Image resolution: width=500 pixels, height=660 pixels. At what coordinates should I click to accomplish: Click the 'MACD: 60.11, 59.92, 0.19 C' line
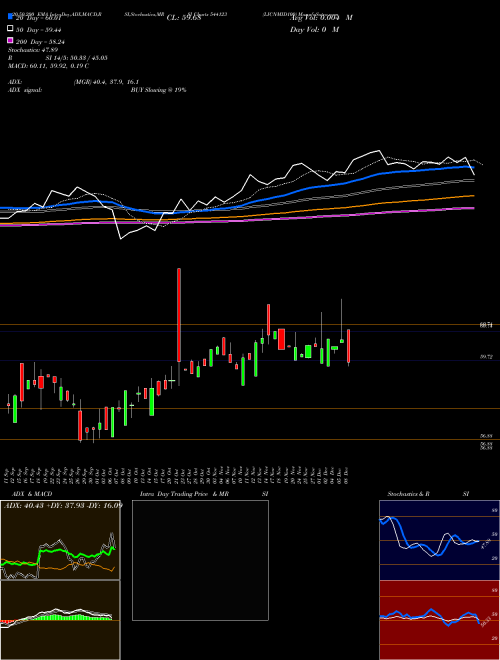[48, 66]
